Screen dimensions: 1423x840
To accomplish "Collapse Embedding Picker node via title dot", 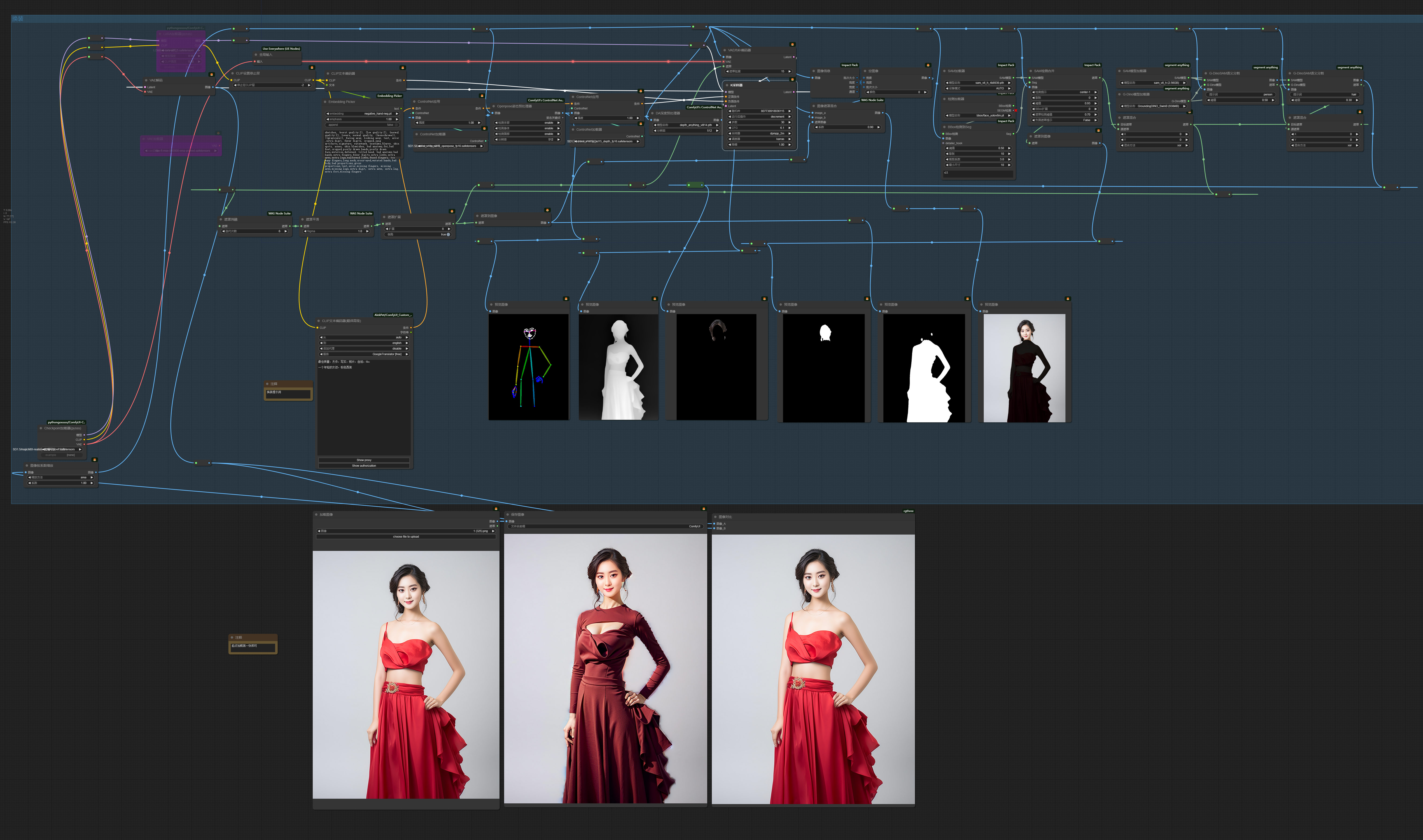I will (325, 102).
